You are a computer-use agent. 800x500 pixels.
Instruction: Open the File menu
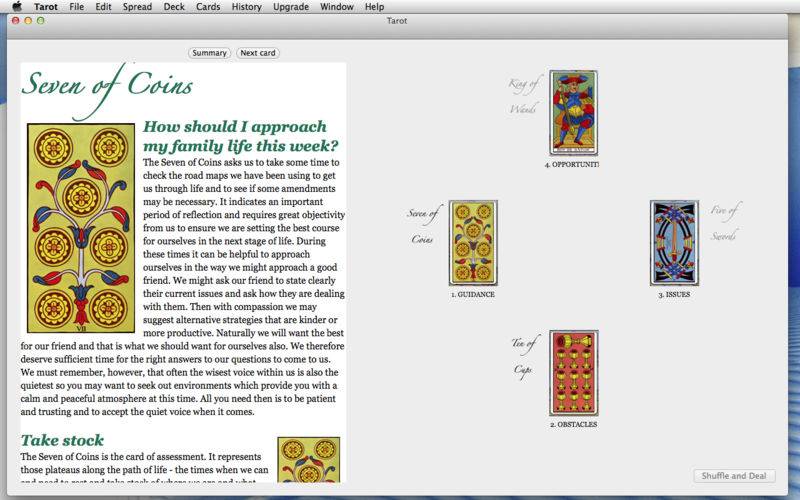pos(77,7)
